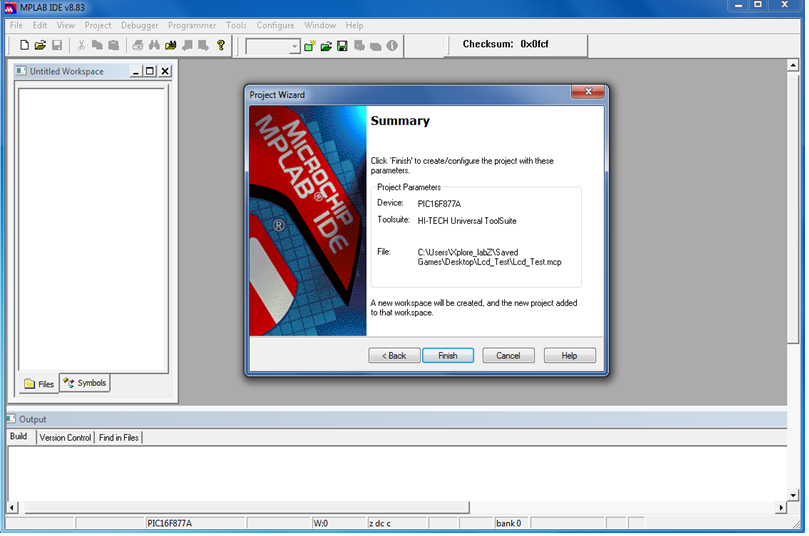Switch to the Symbols tab
The width and height of the screenshot is (809, 536).
[85, 383]
